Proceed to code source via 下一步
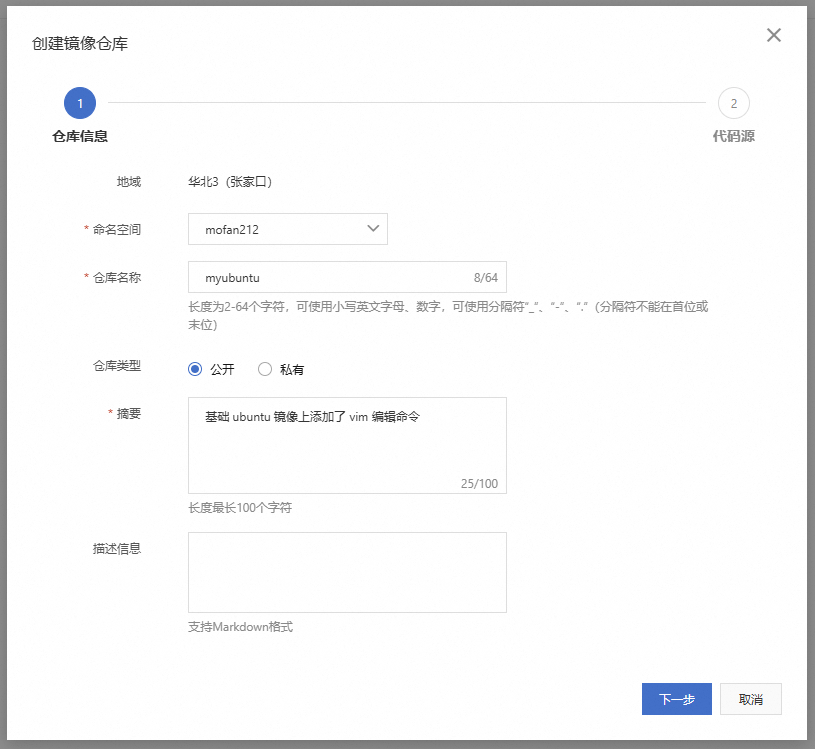The height and width of the screenshot is (749, 815). (x=676, y=699)
